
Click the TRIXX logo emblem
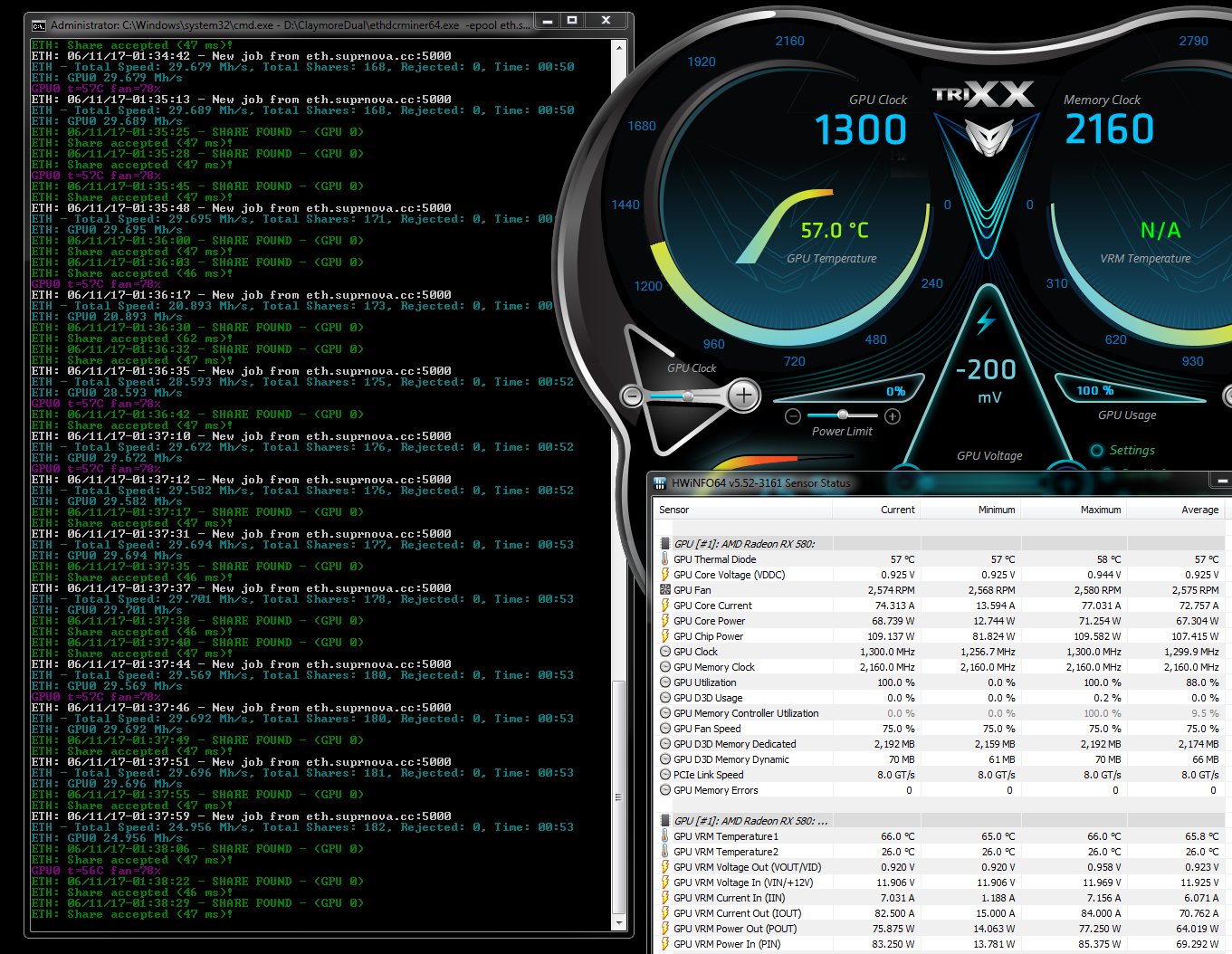tap(988, 138)
